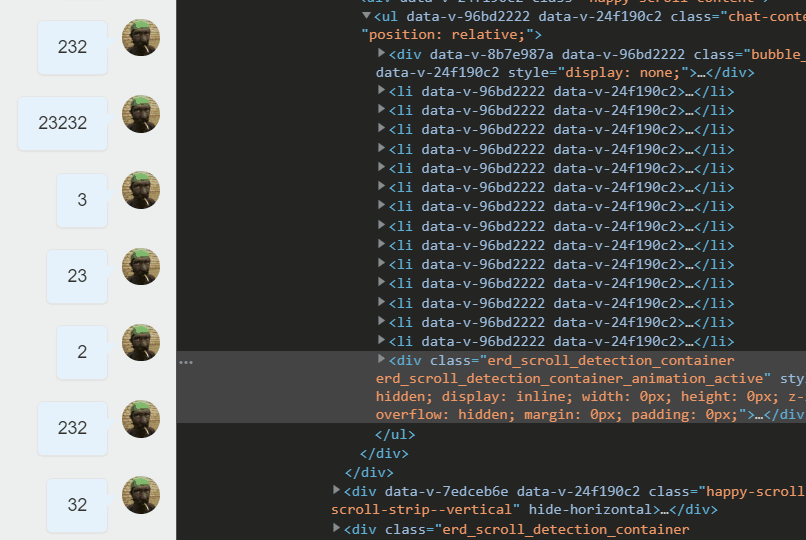Expand the last erd_scroll_detection_container div

[336, 528]
